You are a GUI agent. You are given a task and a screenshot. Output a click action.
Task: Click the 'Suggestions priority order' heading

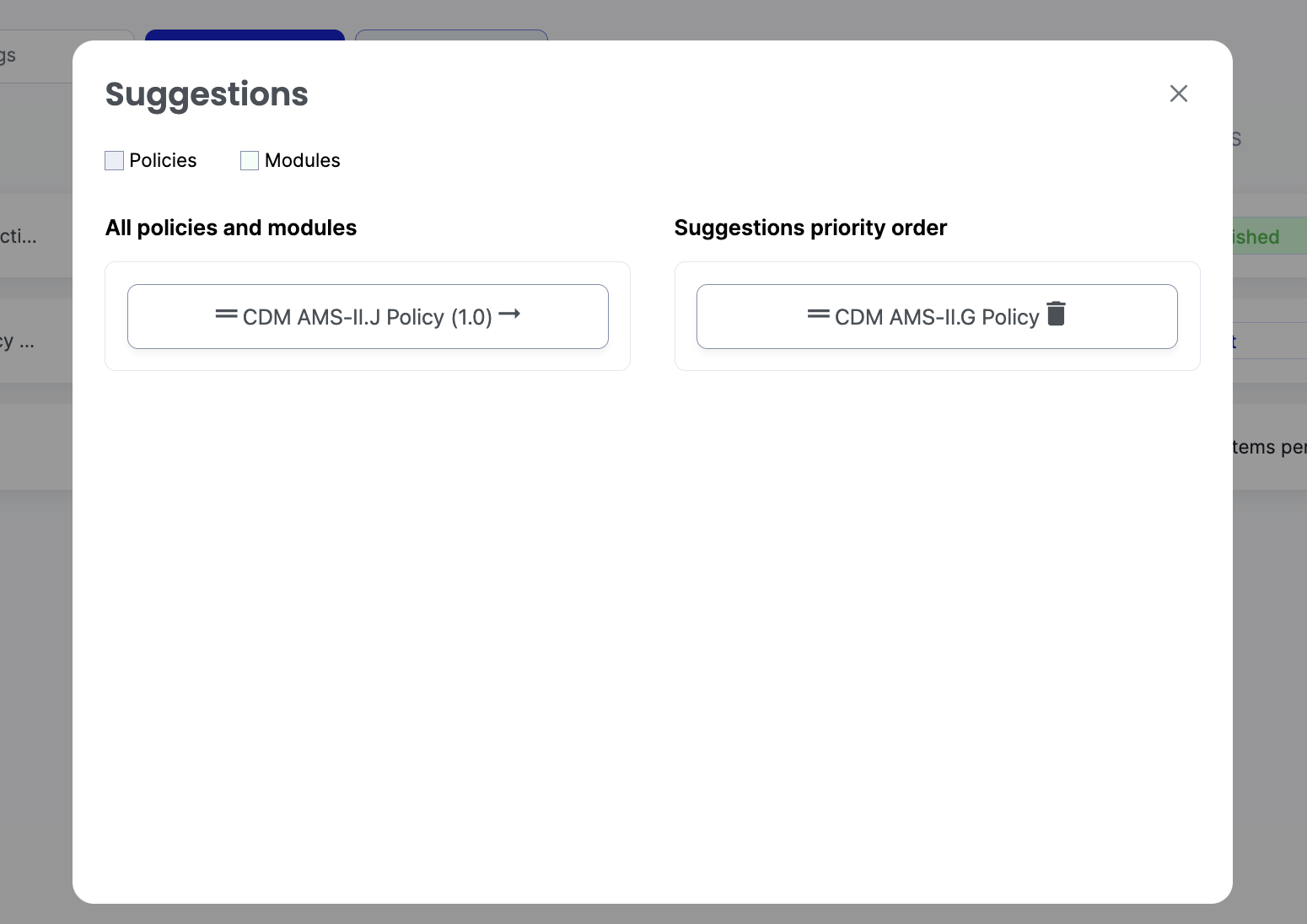pyautogui.click(x=810, y=228)
